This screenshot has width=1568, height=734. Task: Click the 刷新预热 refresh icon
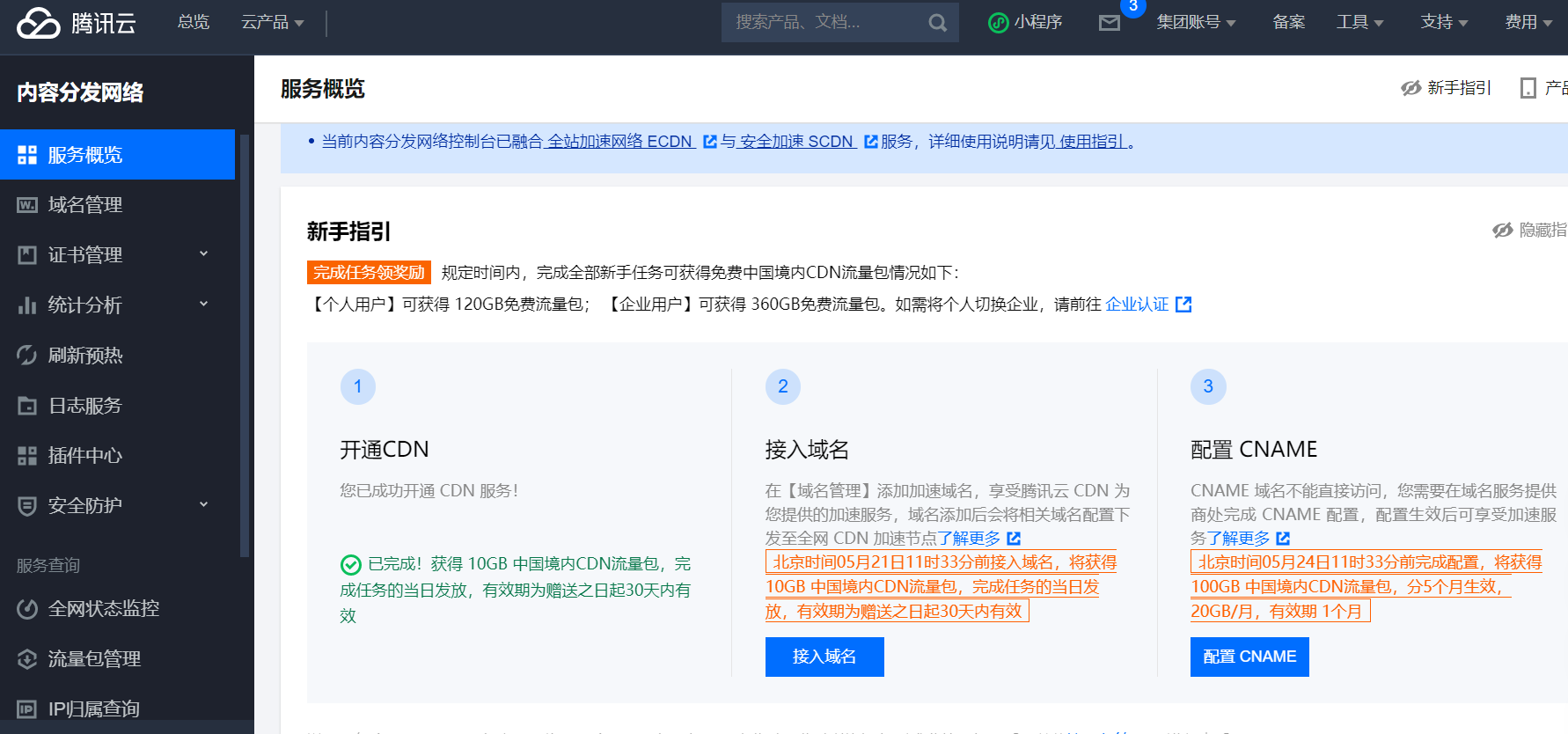click(x=27, y=356)
